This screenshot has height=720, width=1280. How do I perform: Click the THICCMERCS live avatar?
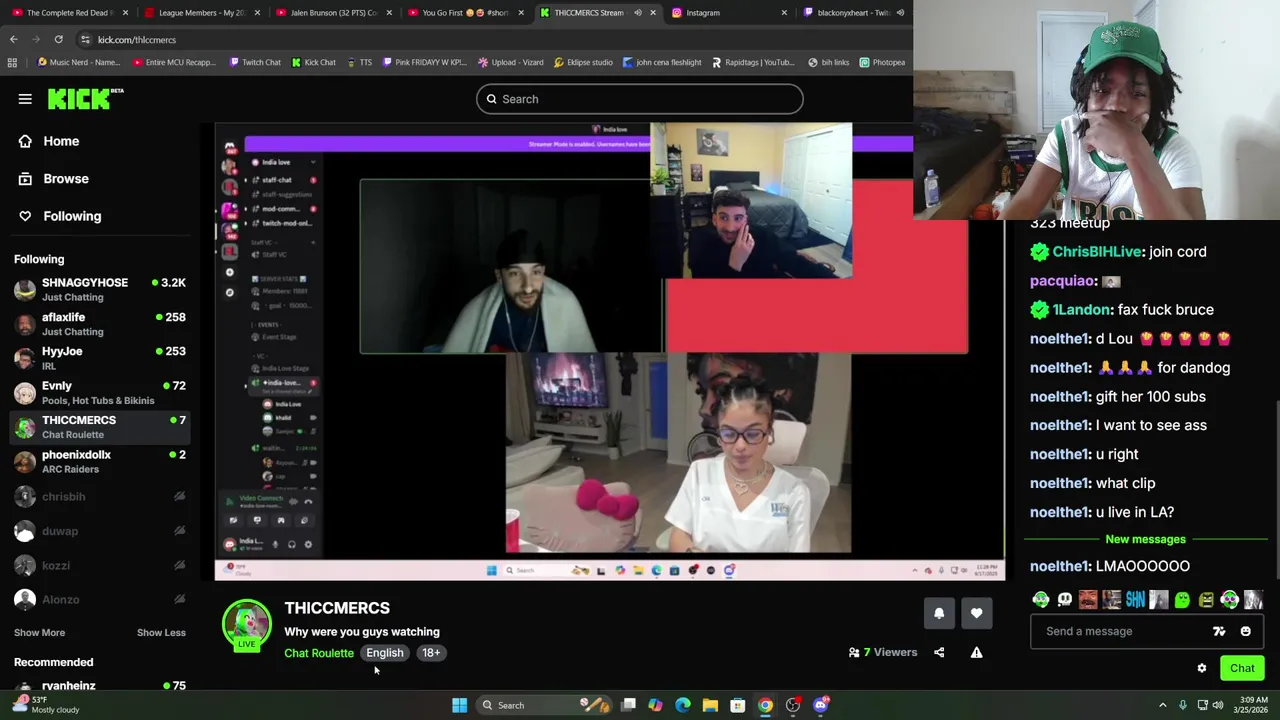coord(246,625)
